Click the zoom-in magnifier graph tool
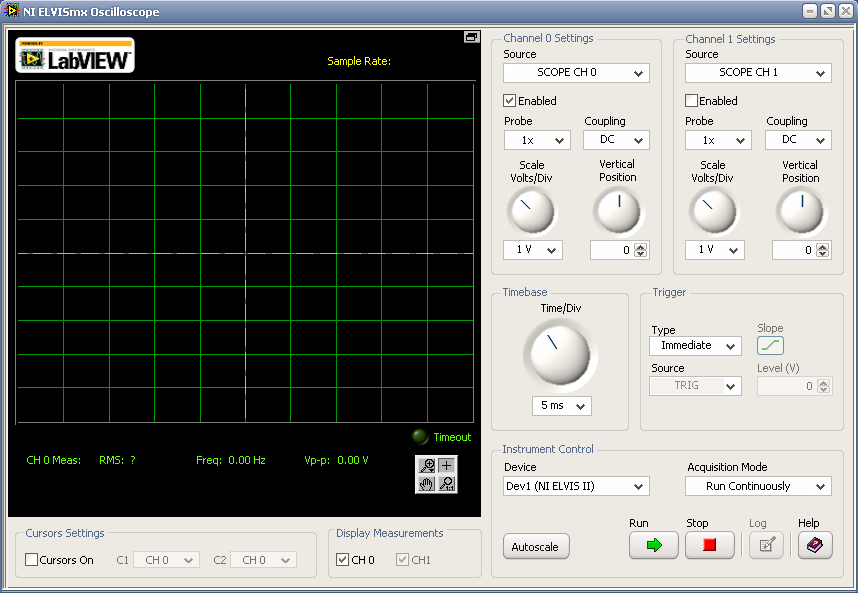Image resolution: width=858 pixels, height=593 pixels. 426,466
